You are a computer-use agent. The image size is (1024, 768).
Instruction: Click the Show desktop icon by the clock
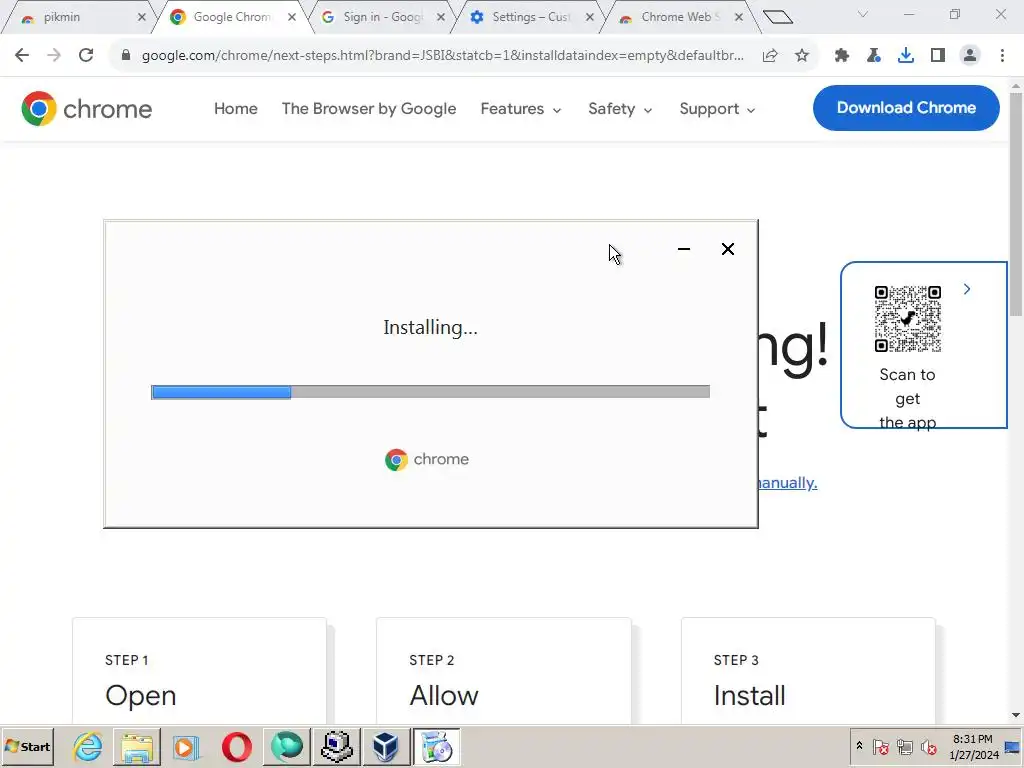pyautogui.click(x=1012, y=746)
